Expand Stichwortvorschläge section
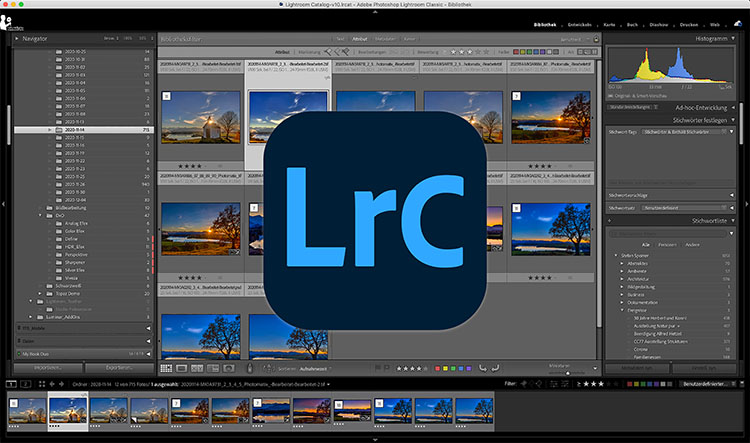This screenshot has height=443, width=750. point(732,195)
